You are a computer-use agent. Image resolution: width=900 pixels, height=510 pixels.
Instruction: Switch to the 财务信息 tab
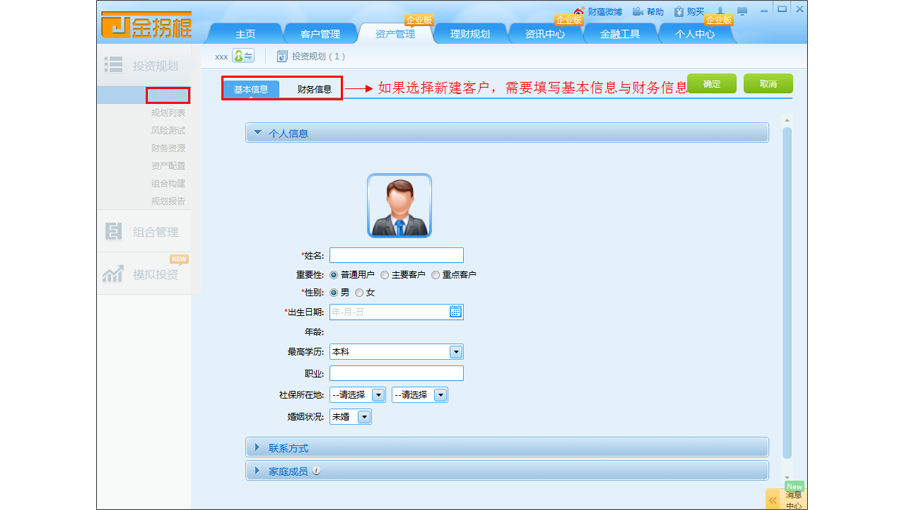(x=314, y=89)
